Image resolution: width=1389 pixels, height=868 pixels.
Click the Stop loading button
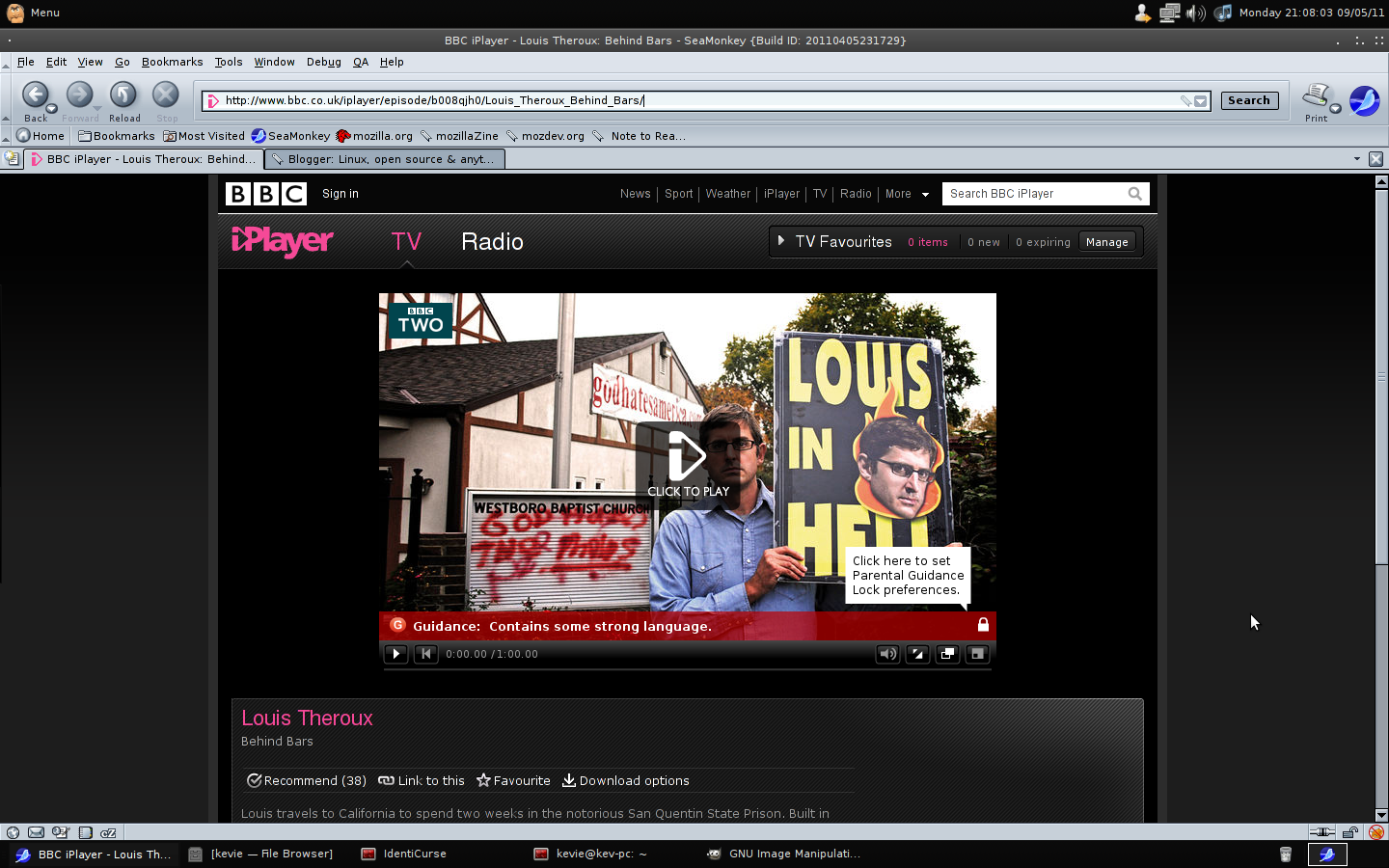click(x=166, y=95)
